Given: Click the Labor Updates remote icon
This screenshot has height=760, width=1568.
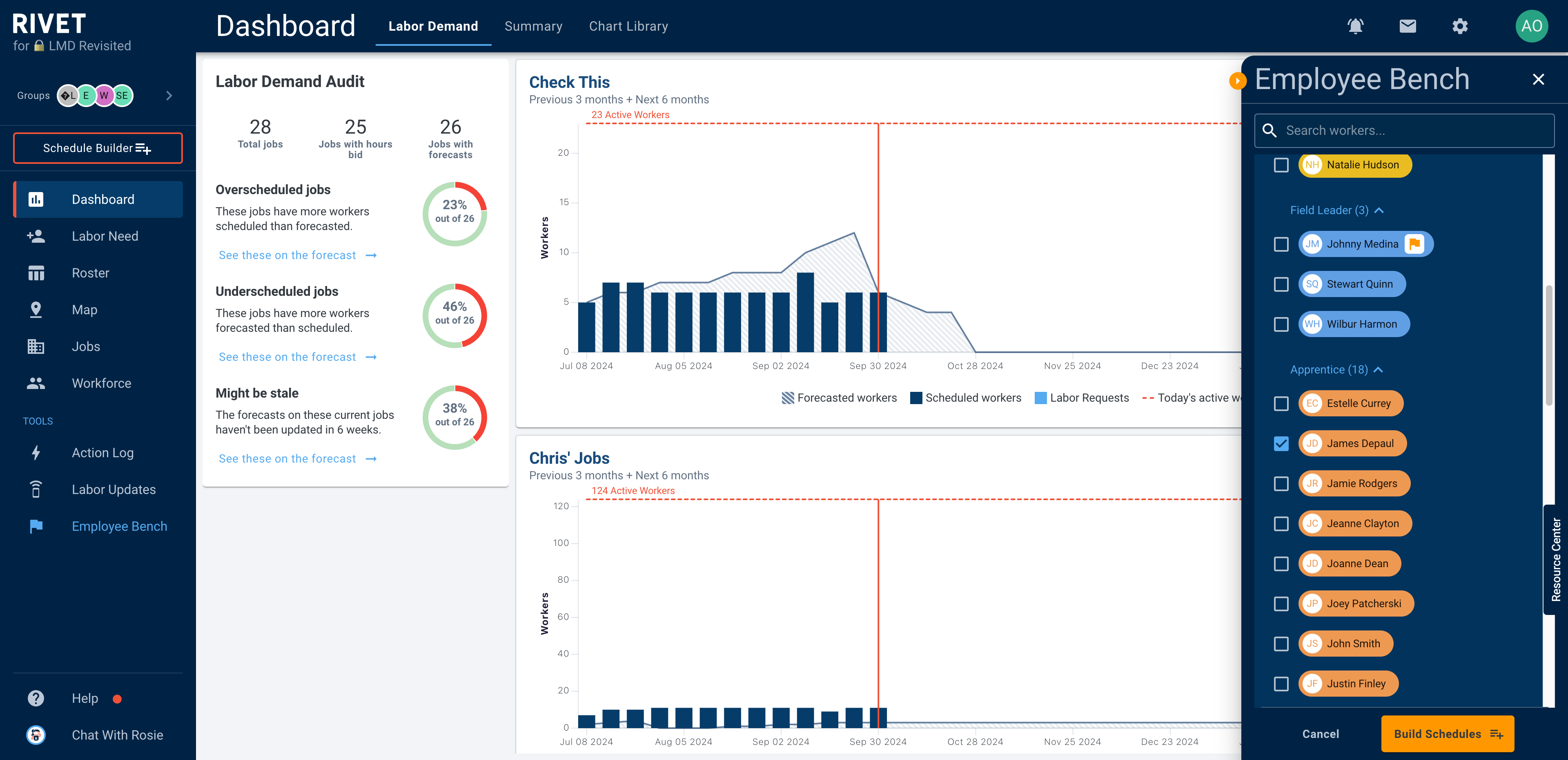Looking at the screenshot, I should [x=36, y=489].
